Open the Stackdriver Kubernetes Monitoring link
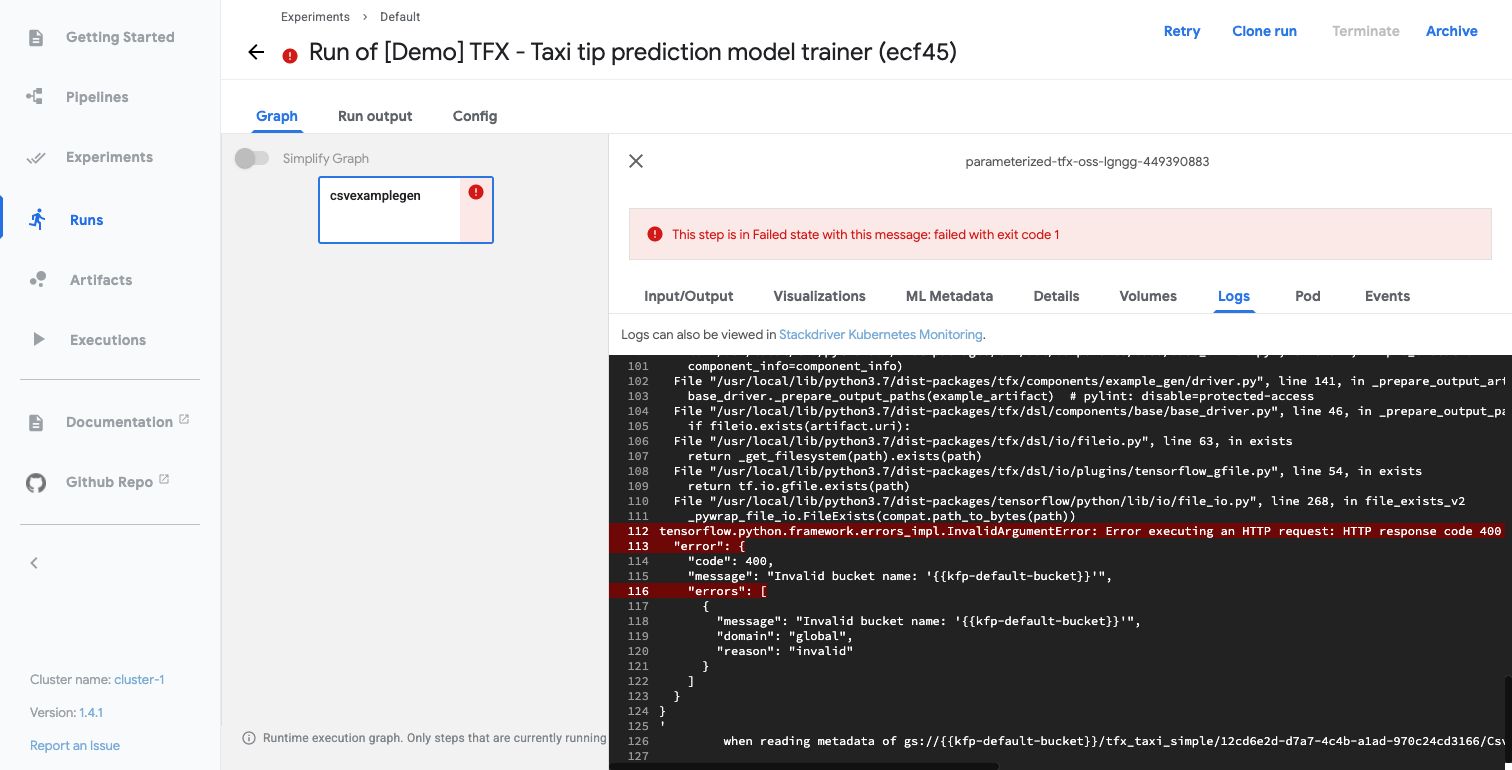The width and height of the screenshot is (1512, 770). point(881,335)
